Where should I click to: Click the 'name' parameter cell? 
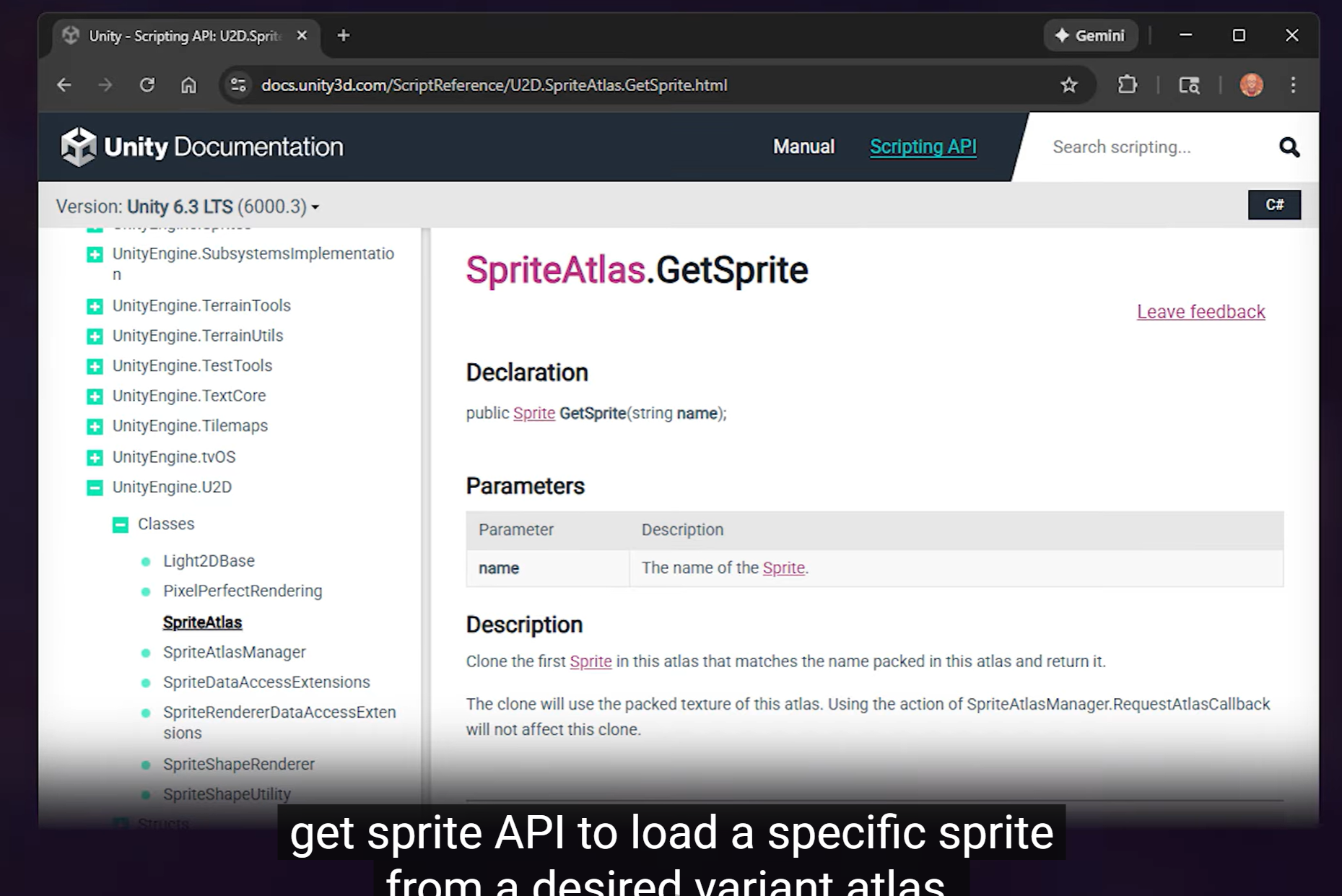pos(547,568)
